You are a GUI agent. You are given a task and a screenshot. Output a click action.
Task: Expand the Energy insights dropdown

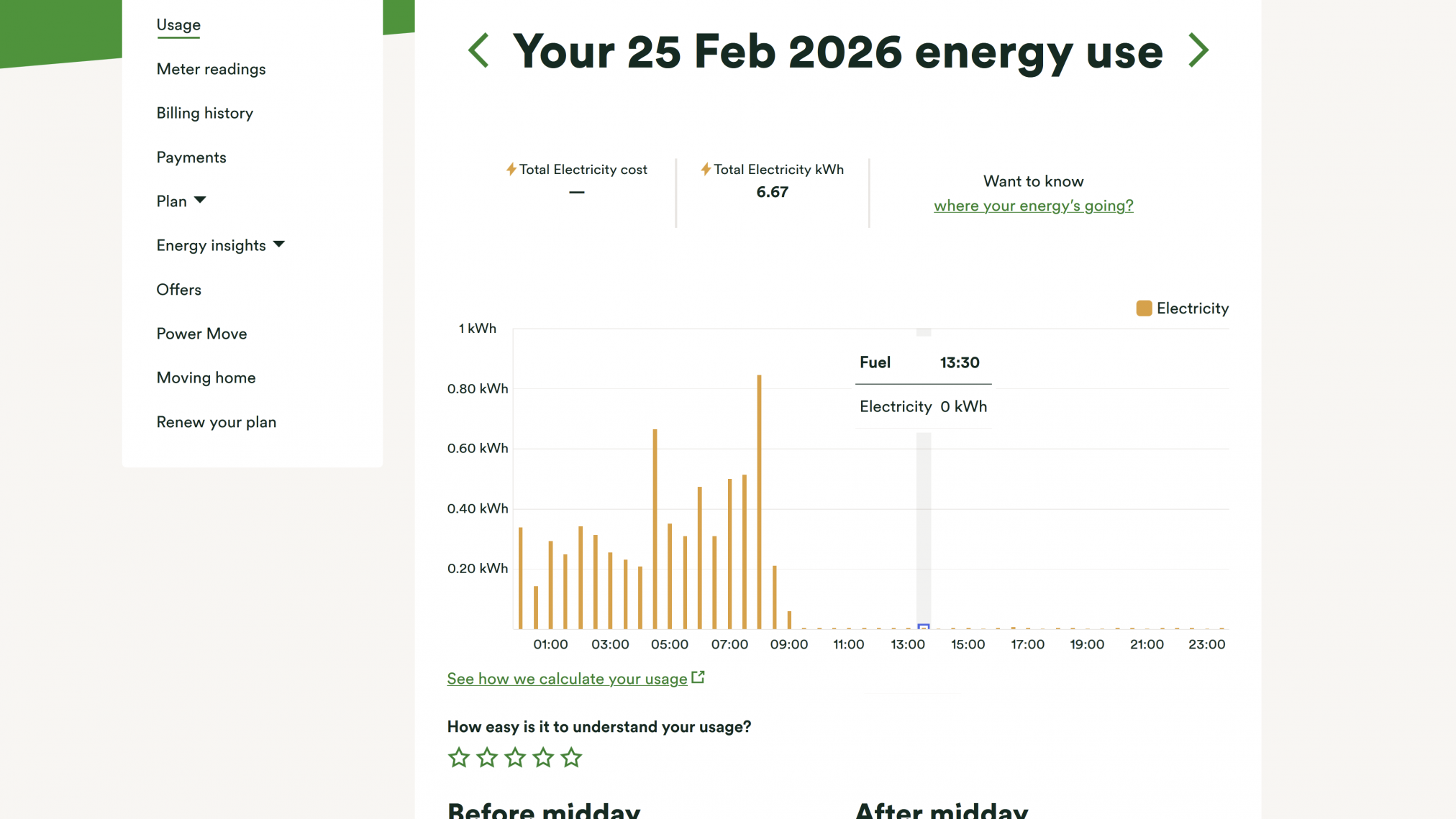click(x=280, y=245)
